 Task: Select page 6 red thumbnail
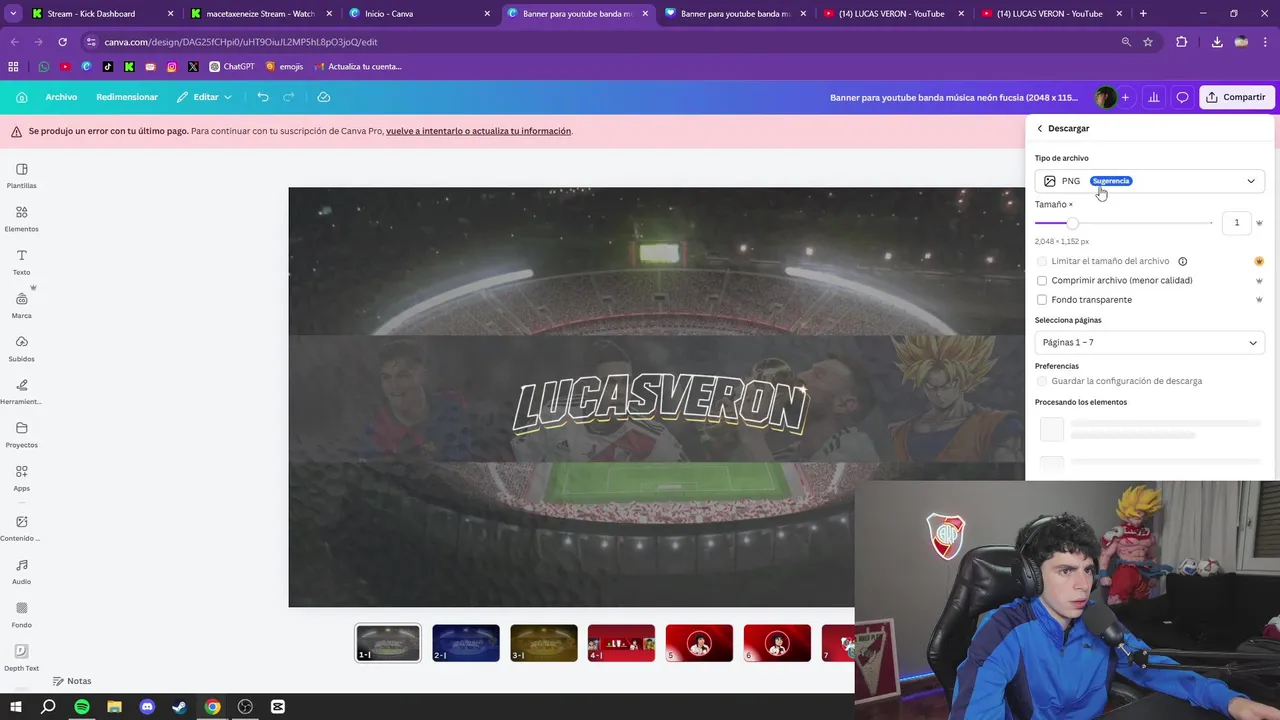pyautogui.click(x=777, y=643)
